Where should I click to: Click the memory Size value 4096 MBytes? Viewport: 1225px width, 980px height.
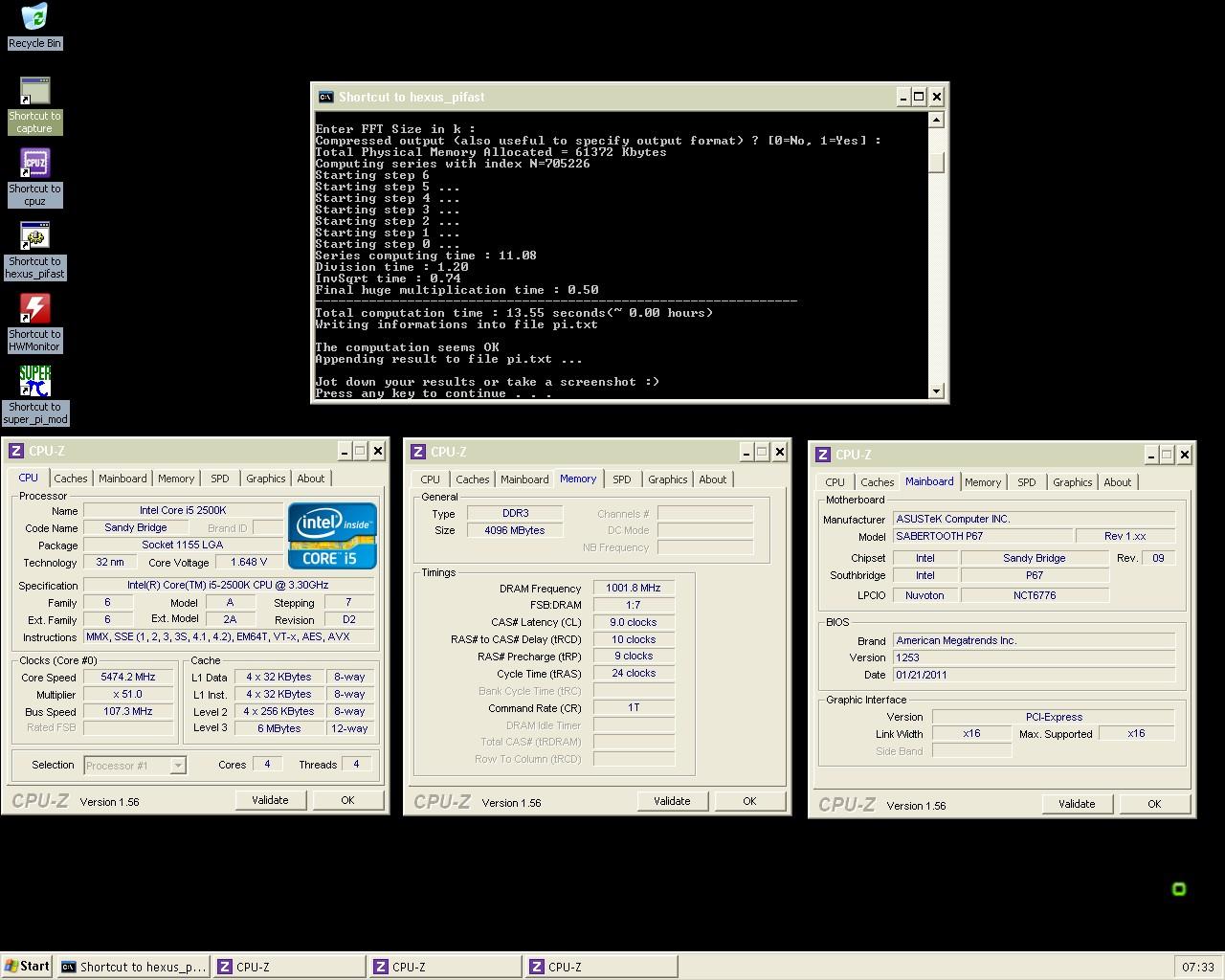point(515,530)
